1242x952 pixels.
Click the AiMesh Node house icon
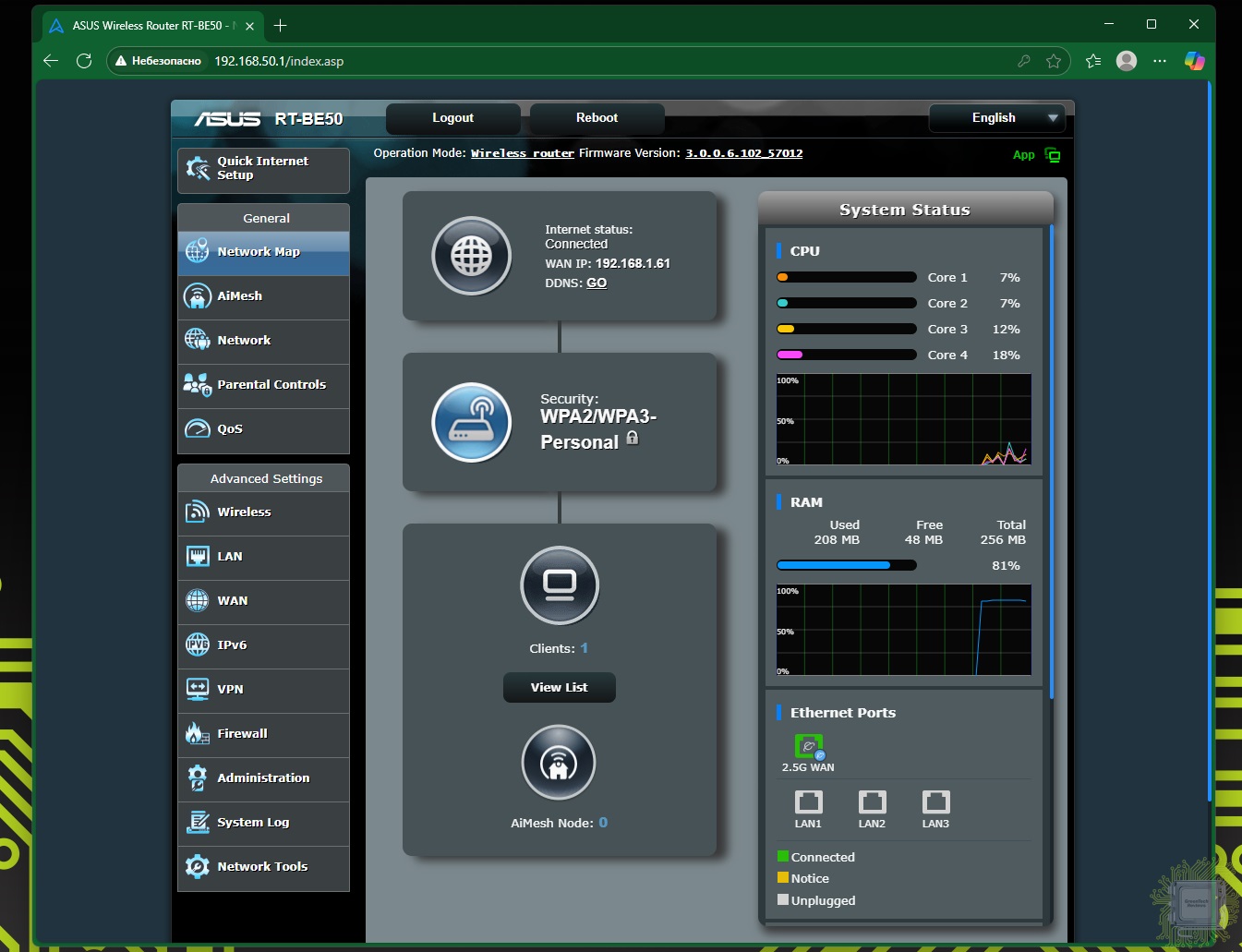coord(559,763)
